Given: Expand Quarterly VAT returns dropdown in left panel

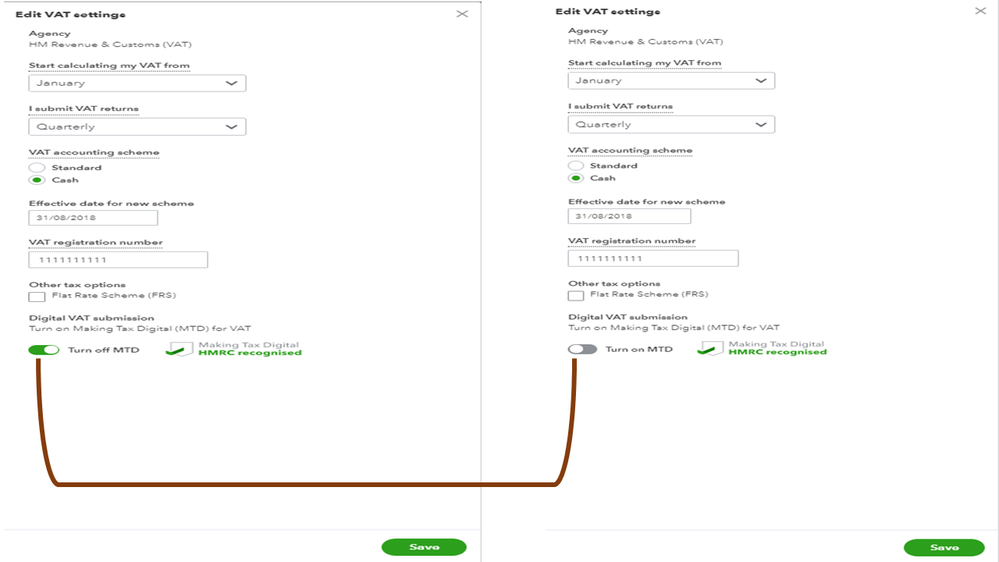Looking at the screenshot, I should (x=137, y=127).
